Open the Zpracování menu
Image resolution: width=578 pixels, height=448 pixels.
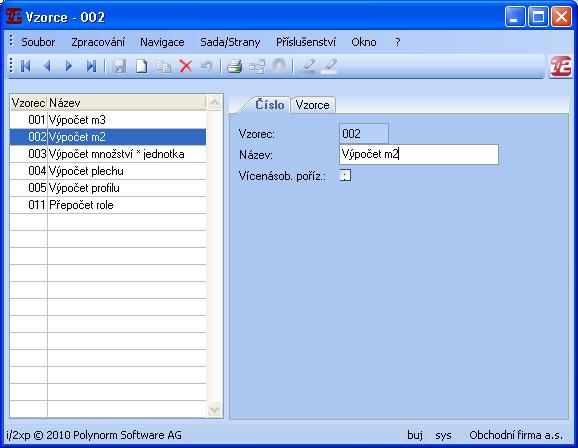point(98,42)
